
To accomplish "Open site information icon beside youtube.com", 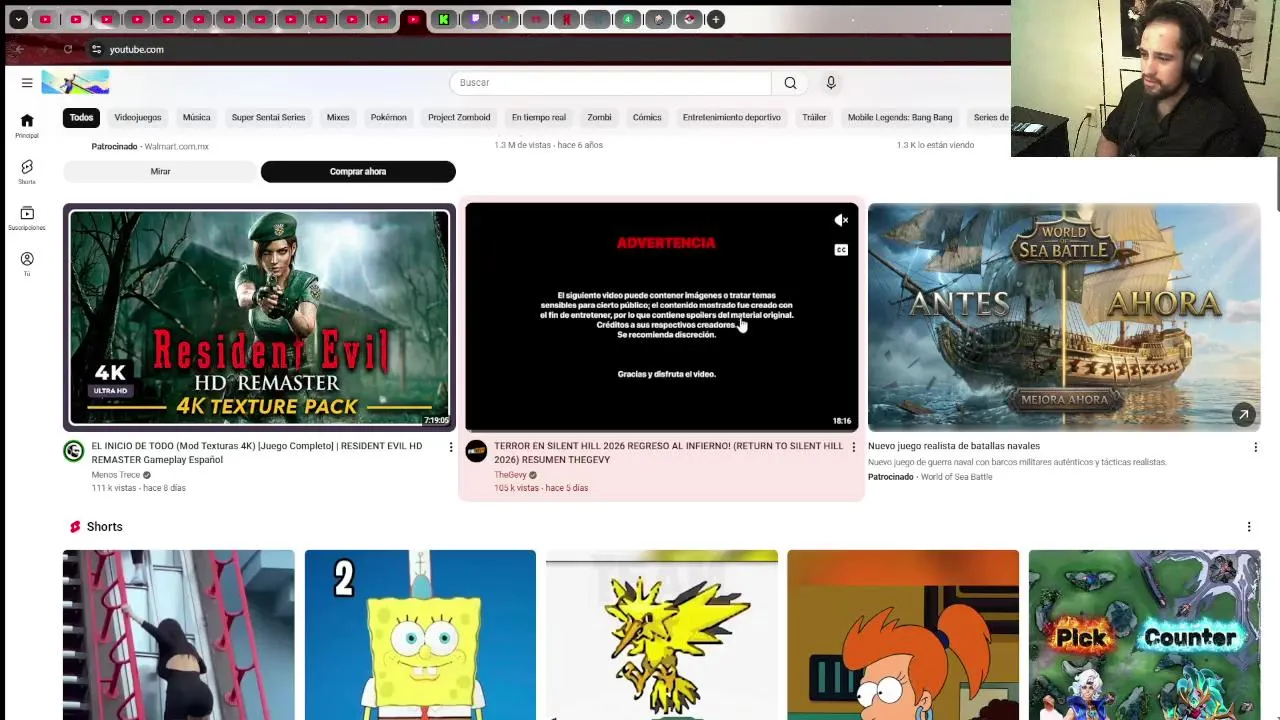I will (96, 49).
